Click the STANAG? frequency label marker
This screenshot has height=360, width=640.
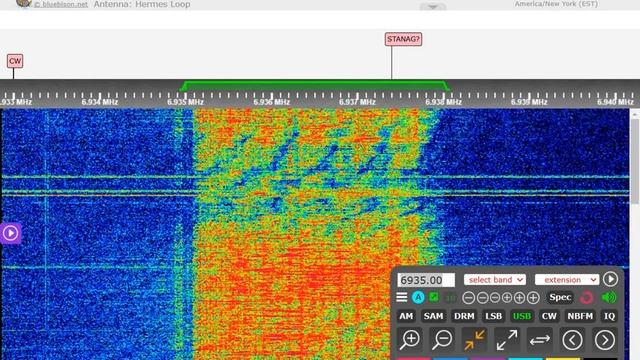(403, 39)
